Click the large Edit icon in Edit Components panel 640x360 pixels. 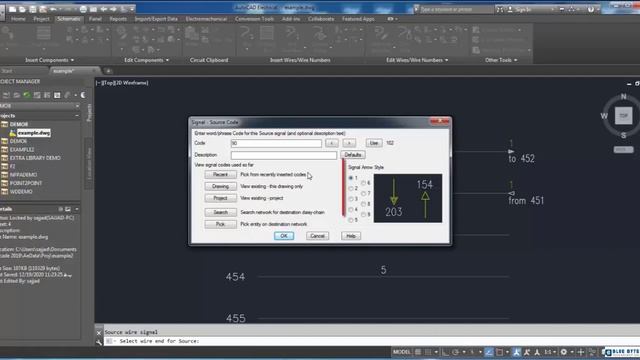point(122,33)
